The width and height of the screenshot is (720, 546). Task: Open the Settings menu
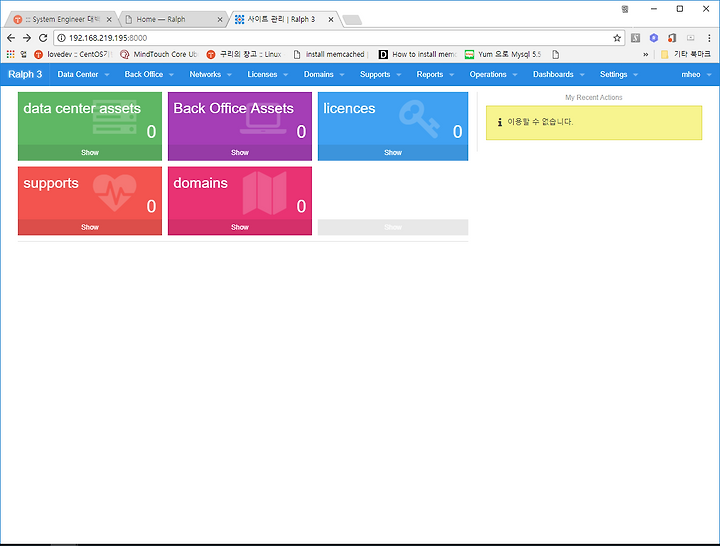tap(619, 74)
